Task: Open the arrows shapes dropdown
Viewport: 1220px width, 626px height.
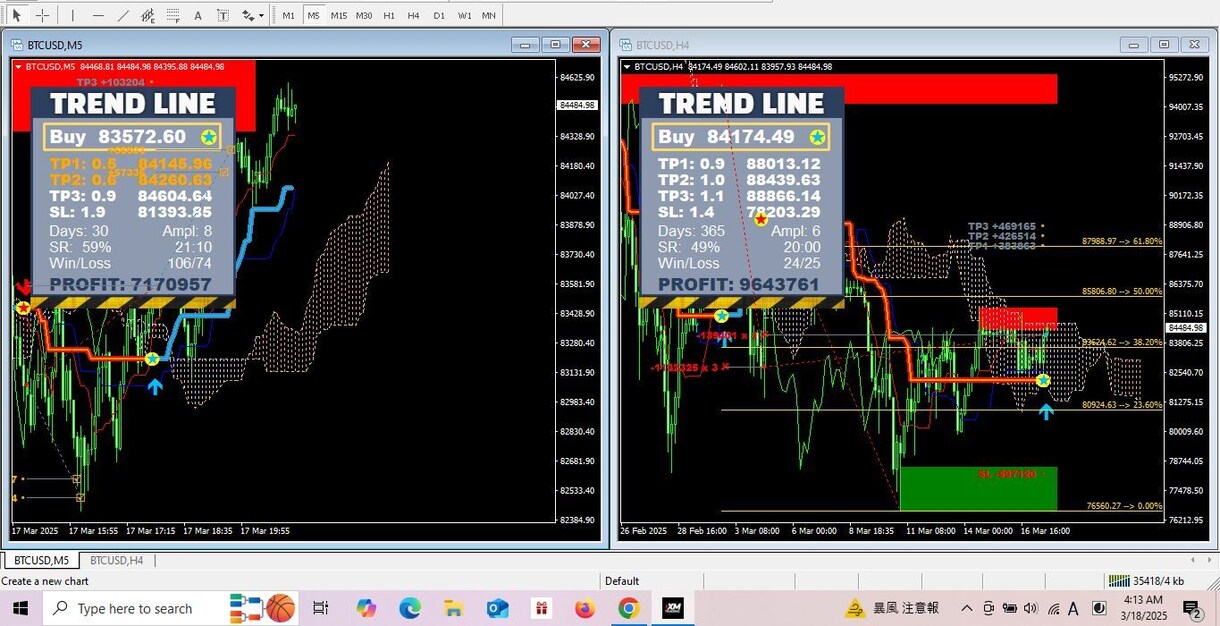Action: click(x=252, y=15)
